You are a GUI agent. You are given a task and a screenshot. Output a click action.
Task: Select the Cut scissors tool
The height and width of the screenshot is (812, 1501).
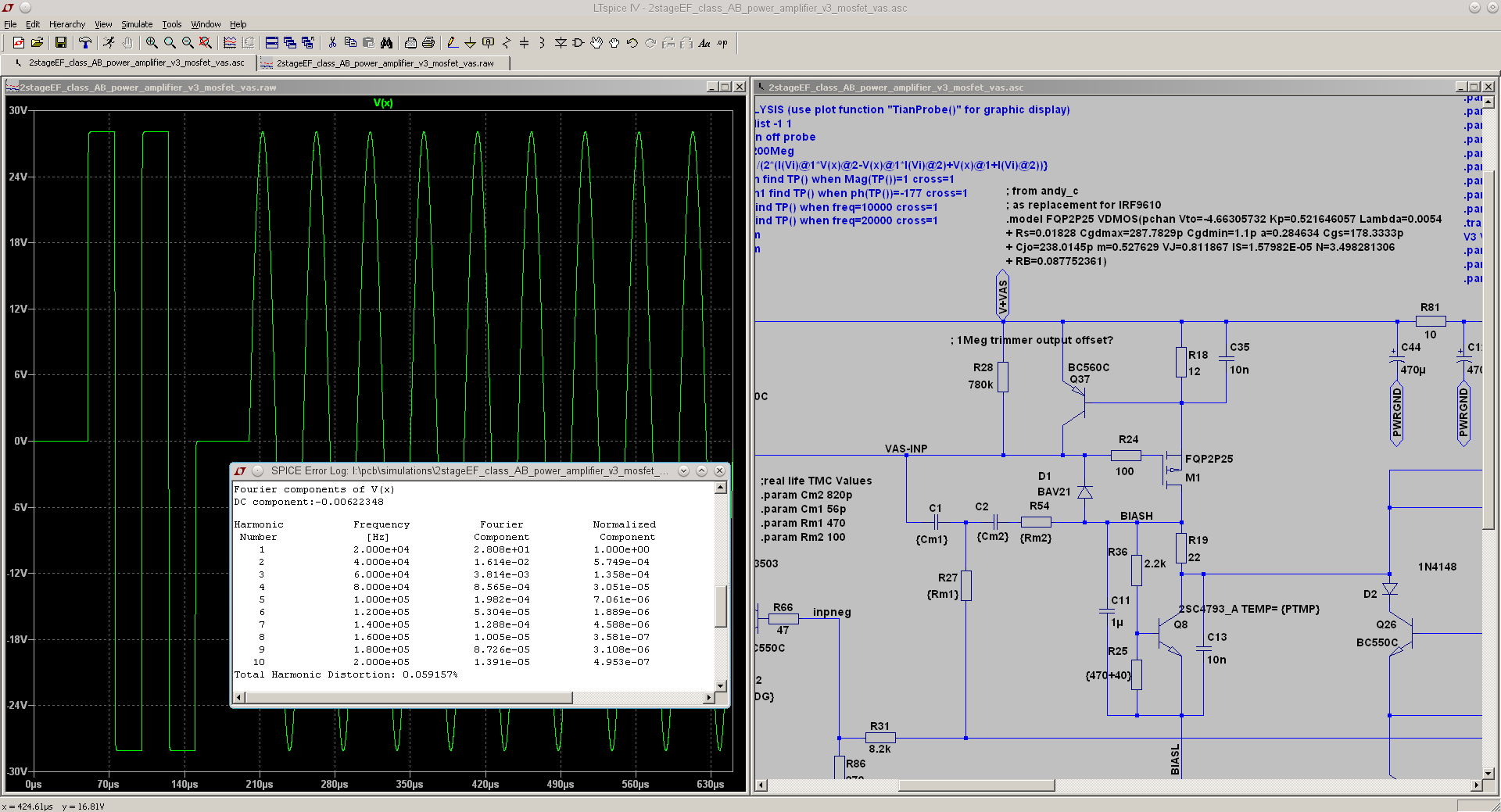click(x=332, y=43)
